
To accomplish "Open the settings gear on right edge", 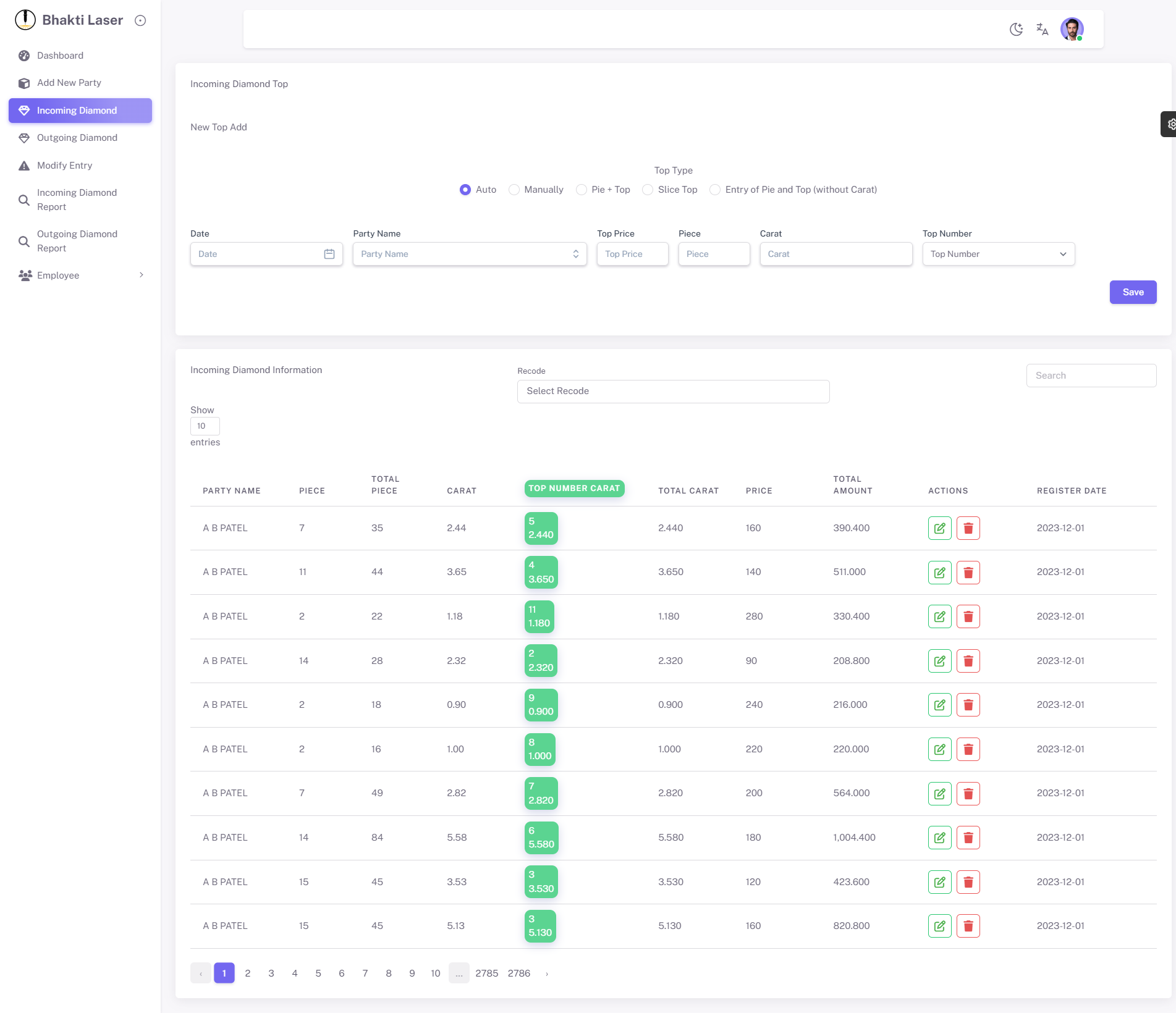I will click(x=1170, y=124).
